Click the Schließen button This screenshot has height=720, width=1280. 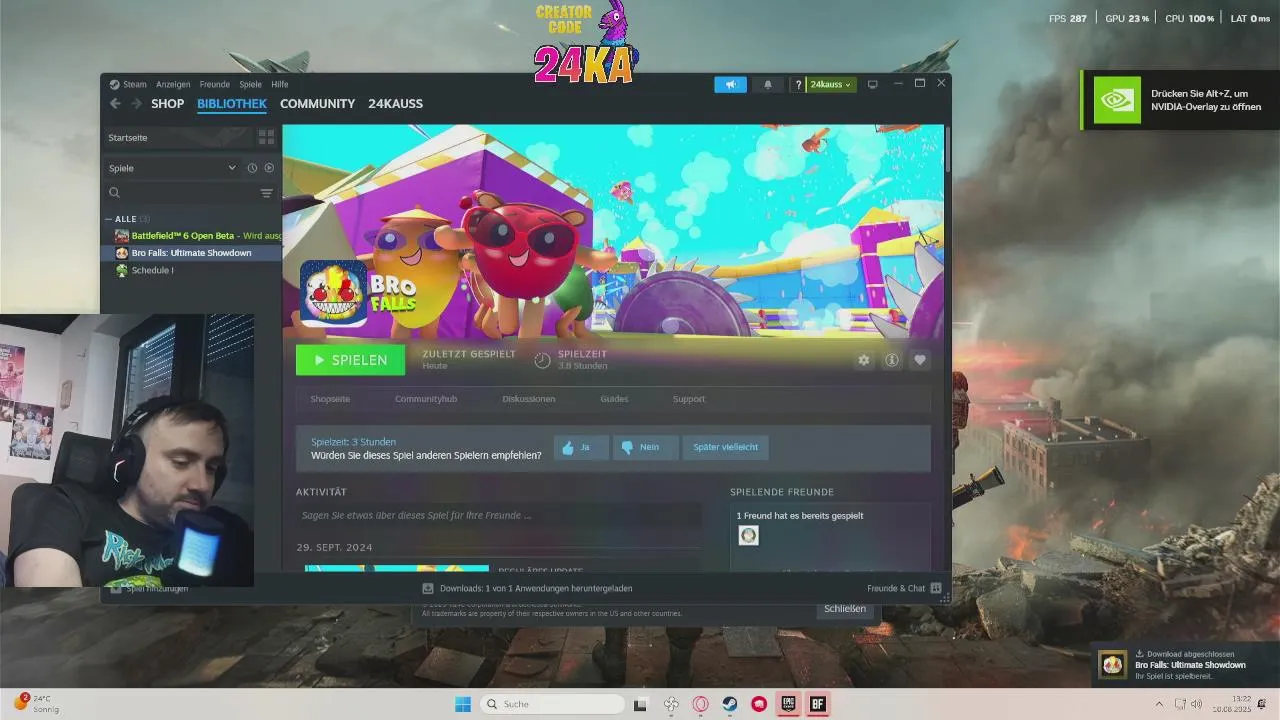[845, 609]
